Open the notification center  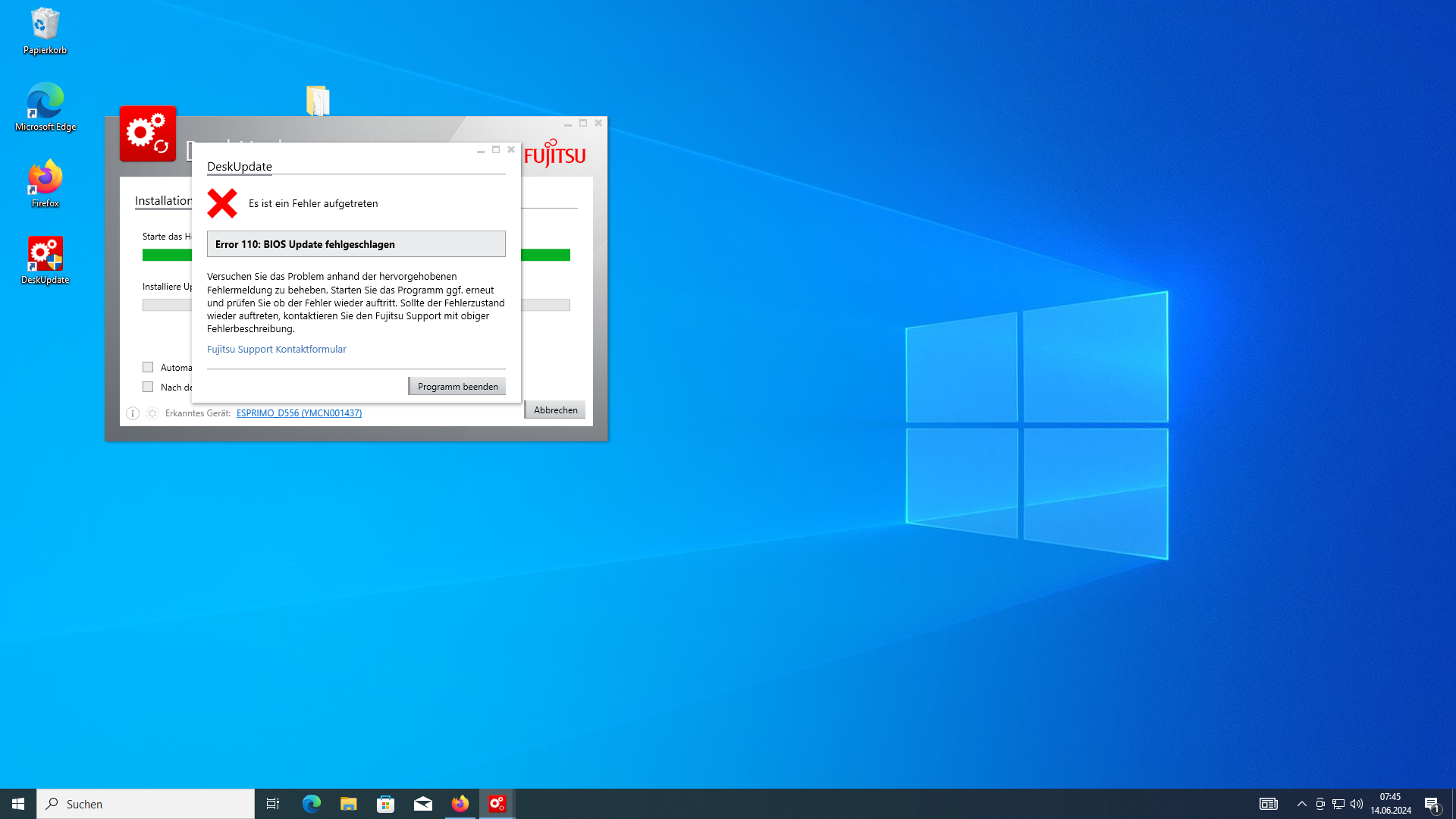click(1432, 804)
